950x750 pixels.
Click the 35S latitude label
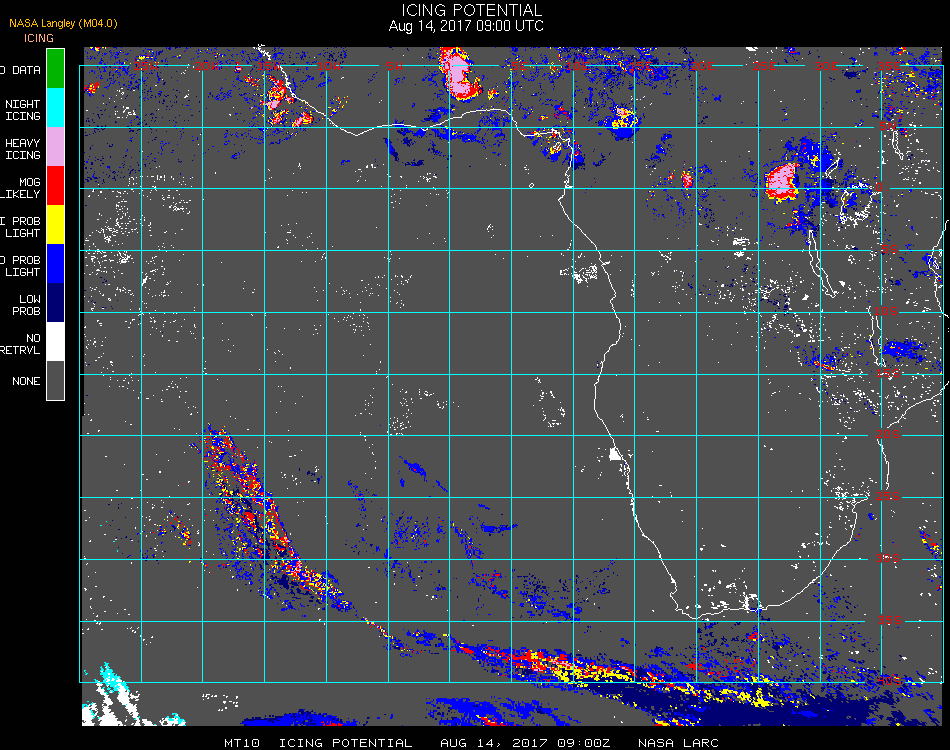[889, 620]
